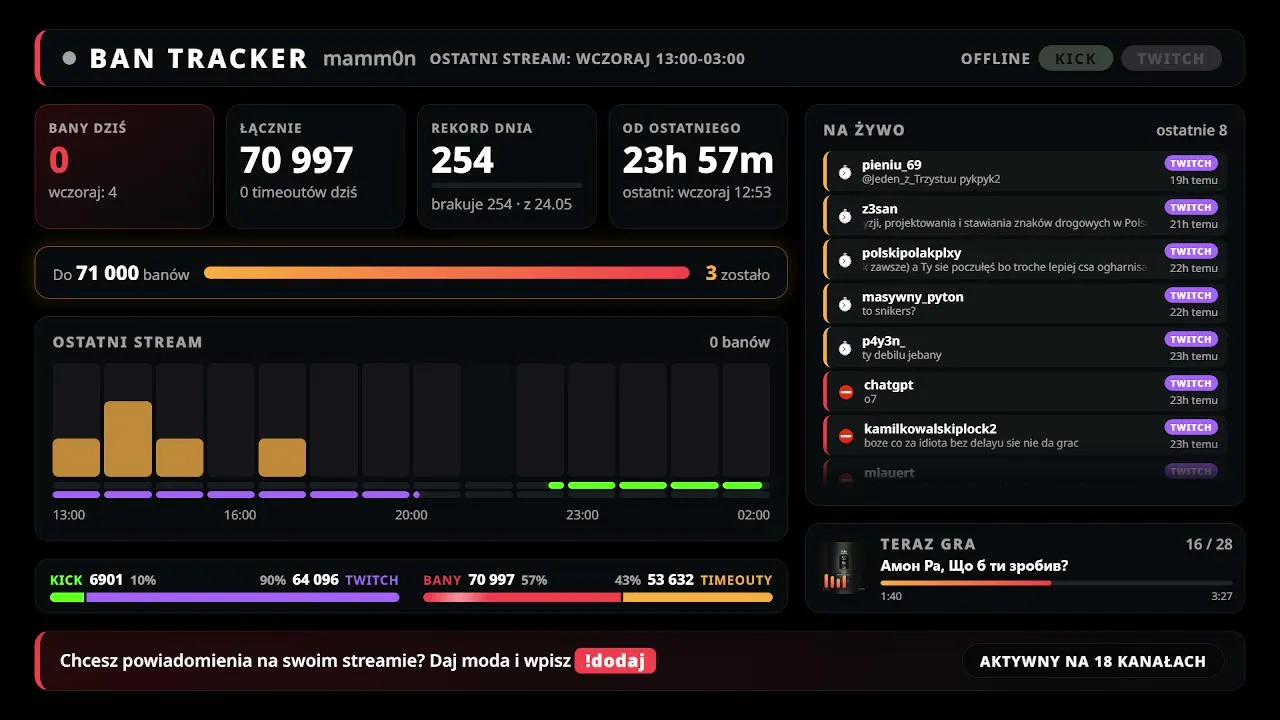Image resolution: width=1280 pixels, height=720 pixels.
Task: Click the BANY versus TIMEOUTY ratio bar
Action: pyautogui.click(x=598, y=597)
